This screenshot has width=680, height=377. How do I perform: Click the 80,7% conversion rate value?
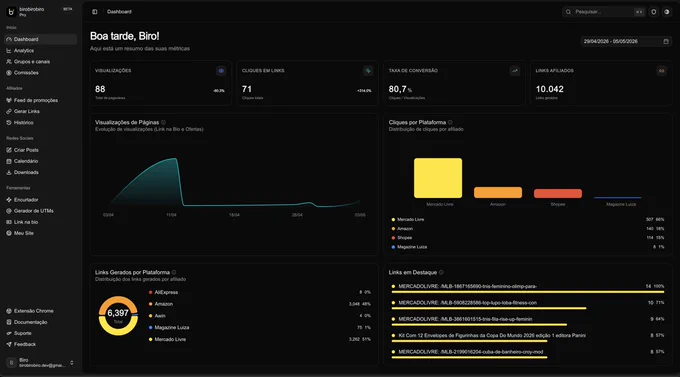(400, 89)
